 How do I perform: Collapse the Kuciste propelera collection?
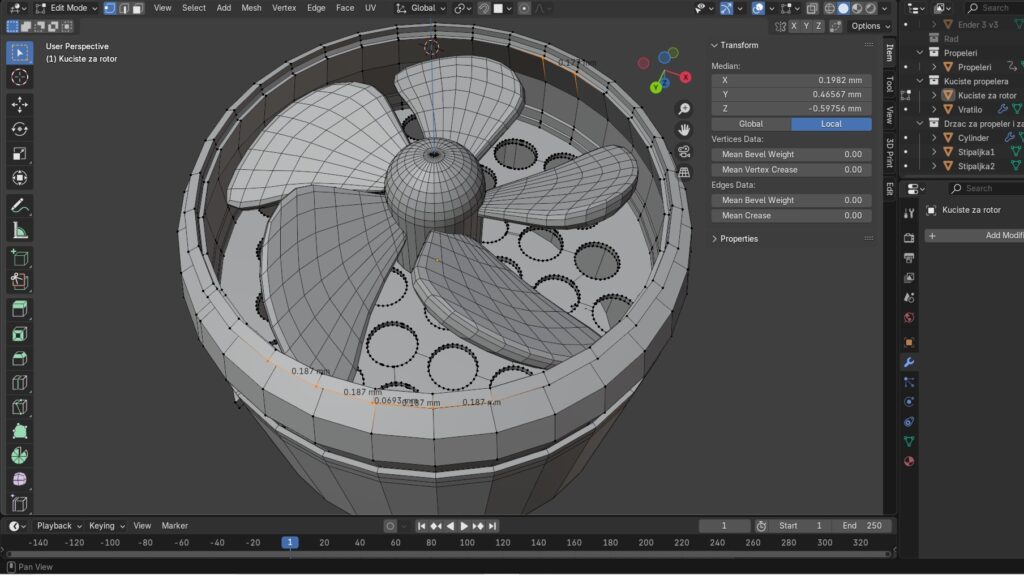tap(920, 81)
